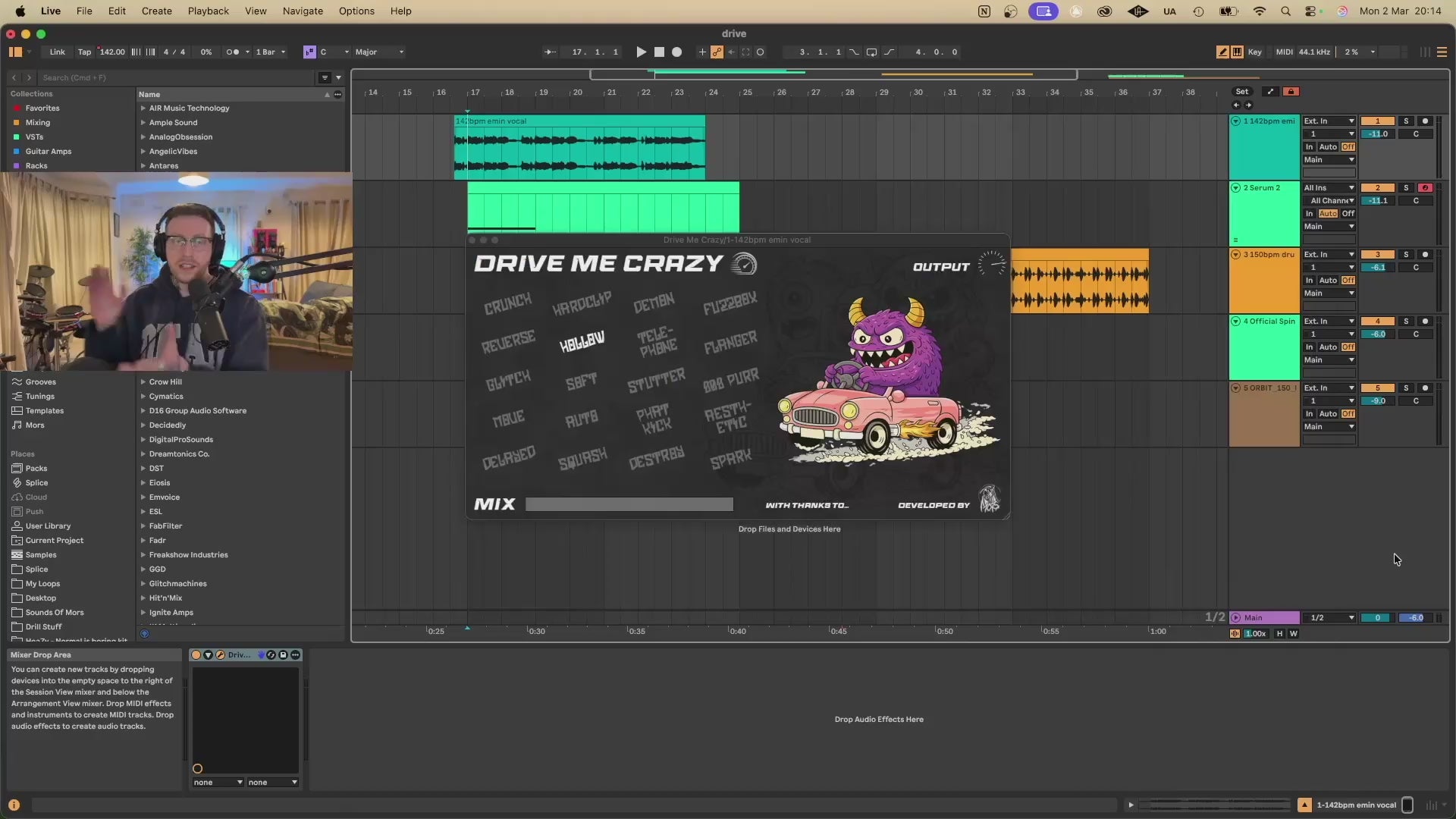Click the Drive device activator circle

click(196, 654)
